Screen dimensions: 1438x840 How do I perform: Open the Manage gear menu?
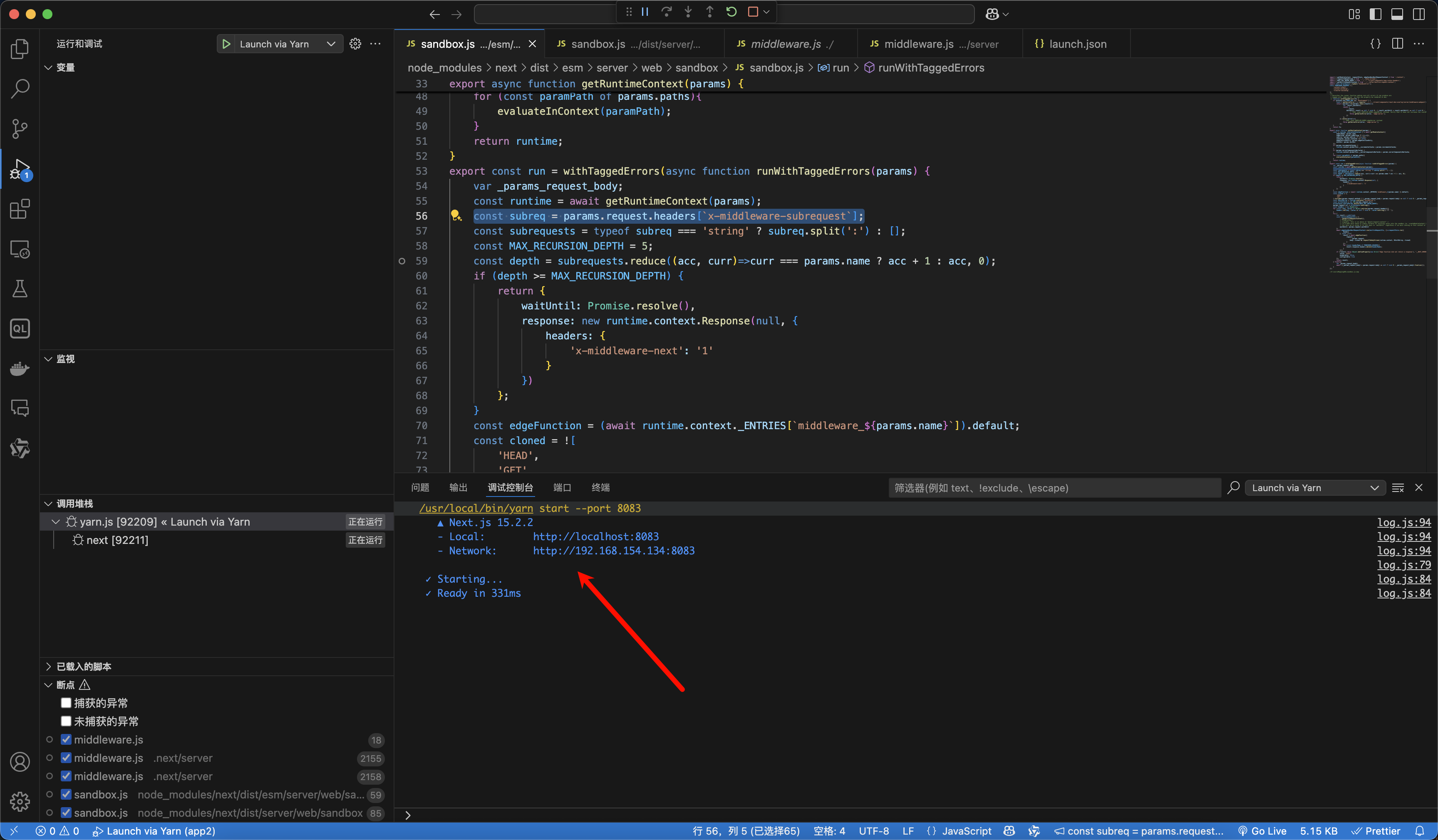coord(20,802)
